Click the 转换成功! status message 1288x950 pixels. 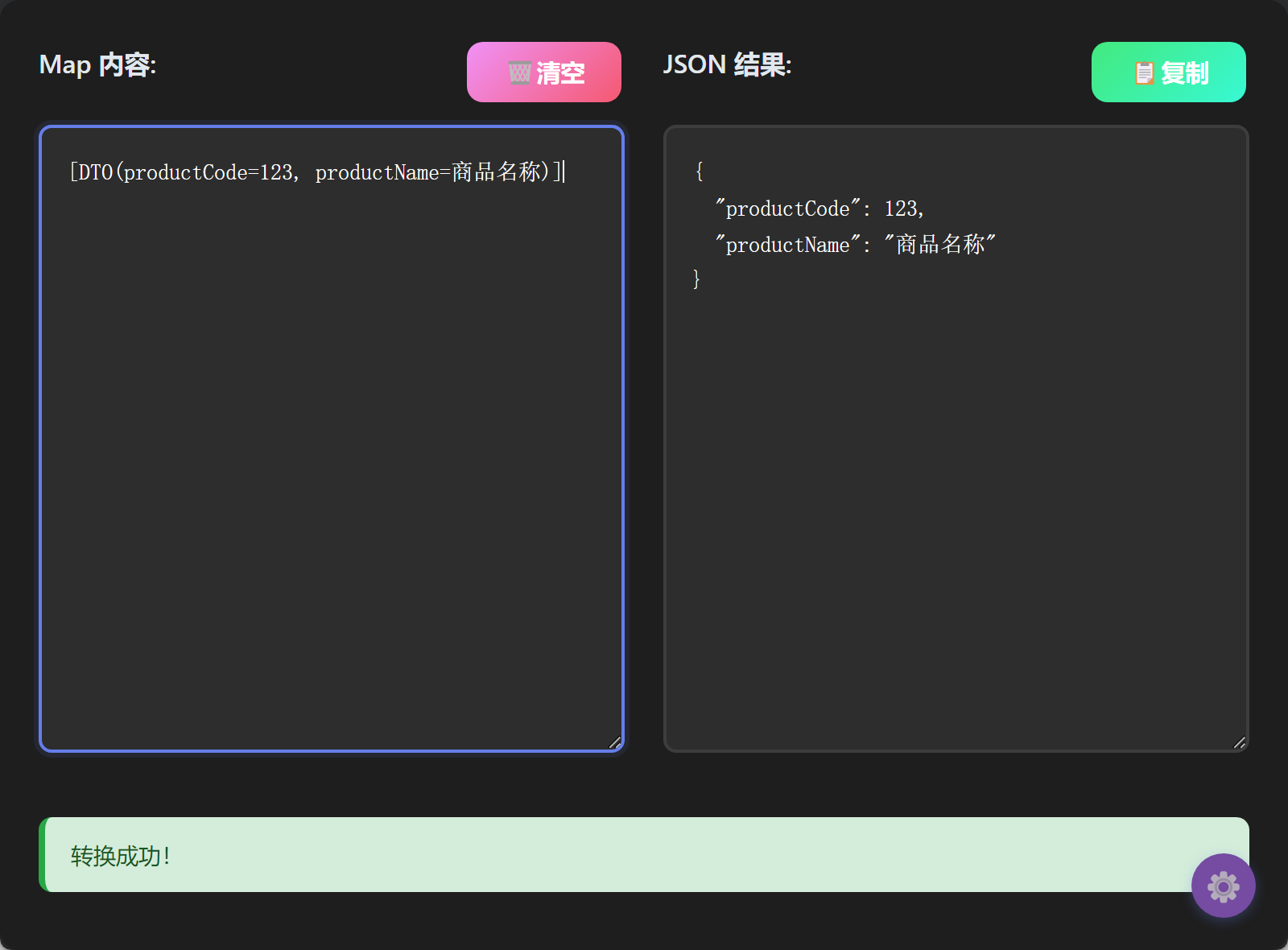pos(121,856)
